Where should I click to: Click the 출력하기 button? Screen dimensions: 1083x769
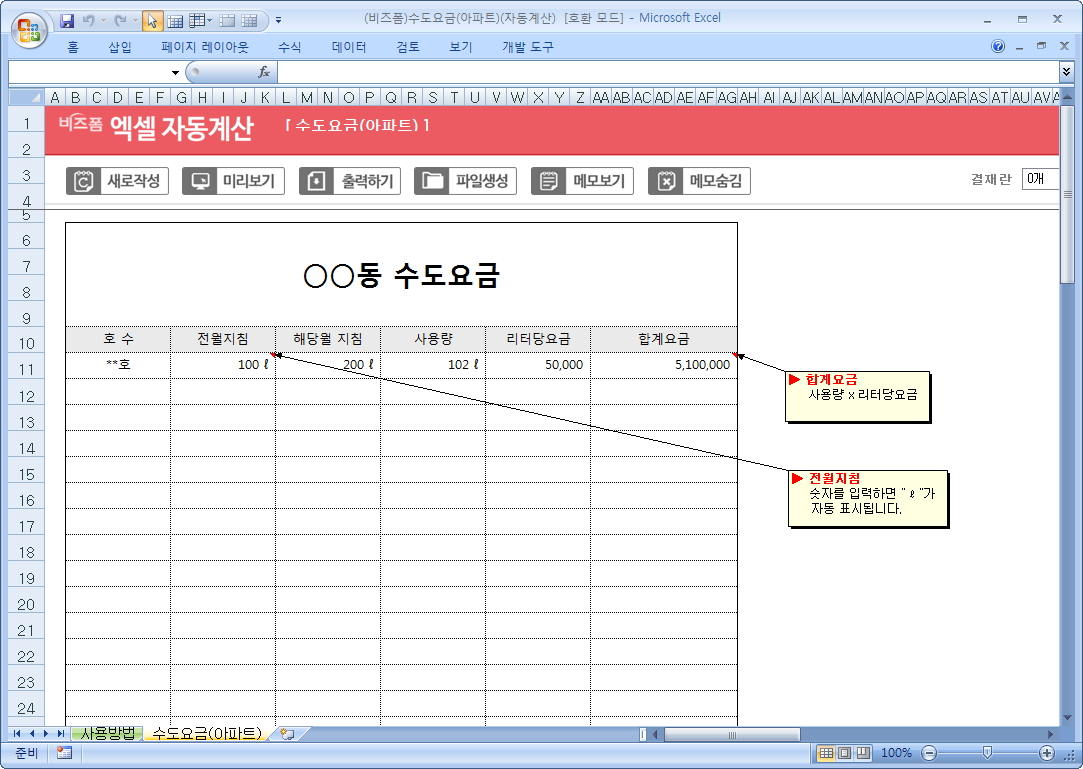point(350,181)
